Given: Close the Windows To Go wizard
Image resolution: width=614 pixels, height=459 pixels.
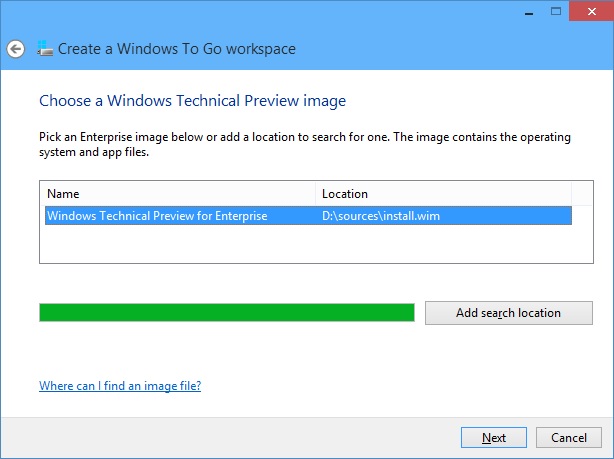Looking at the screenshot, I should [592, 11].
